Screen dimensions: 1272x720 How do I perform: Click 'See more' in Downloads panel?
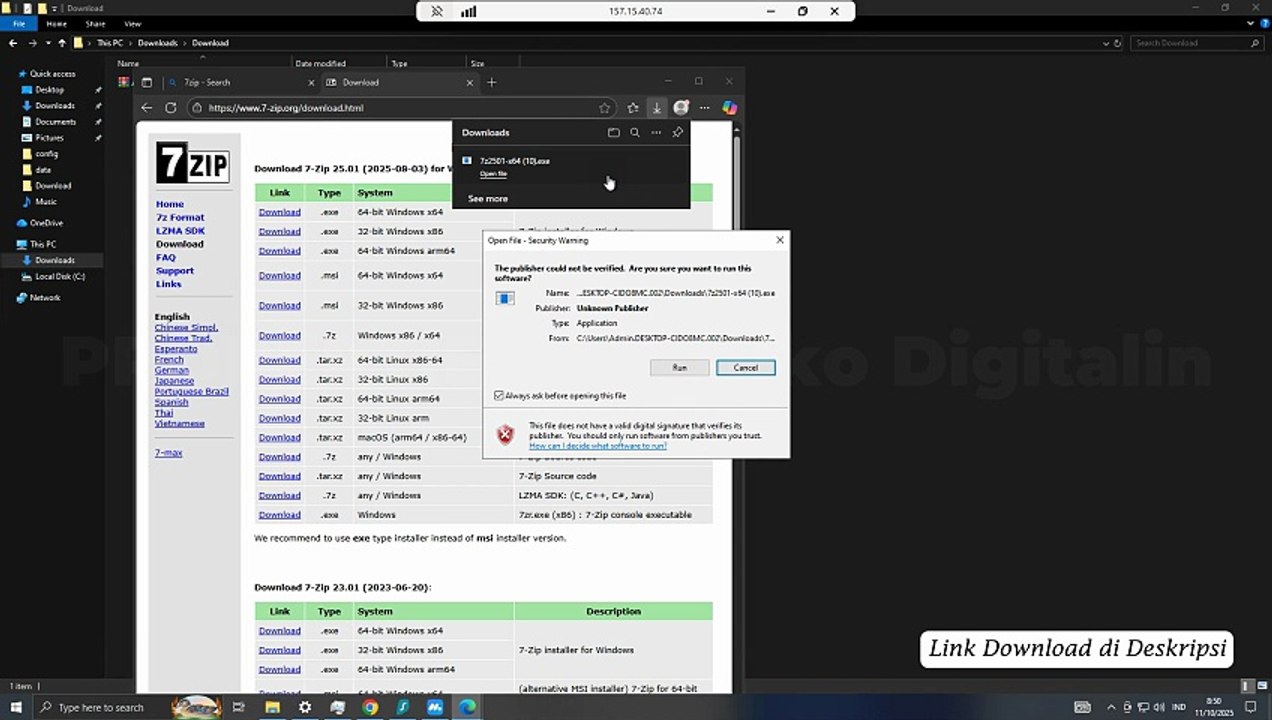pos(488,198)
